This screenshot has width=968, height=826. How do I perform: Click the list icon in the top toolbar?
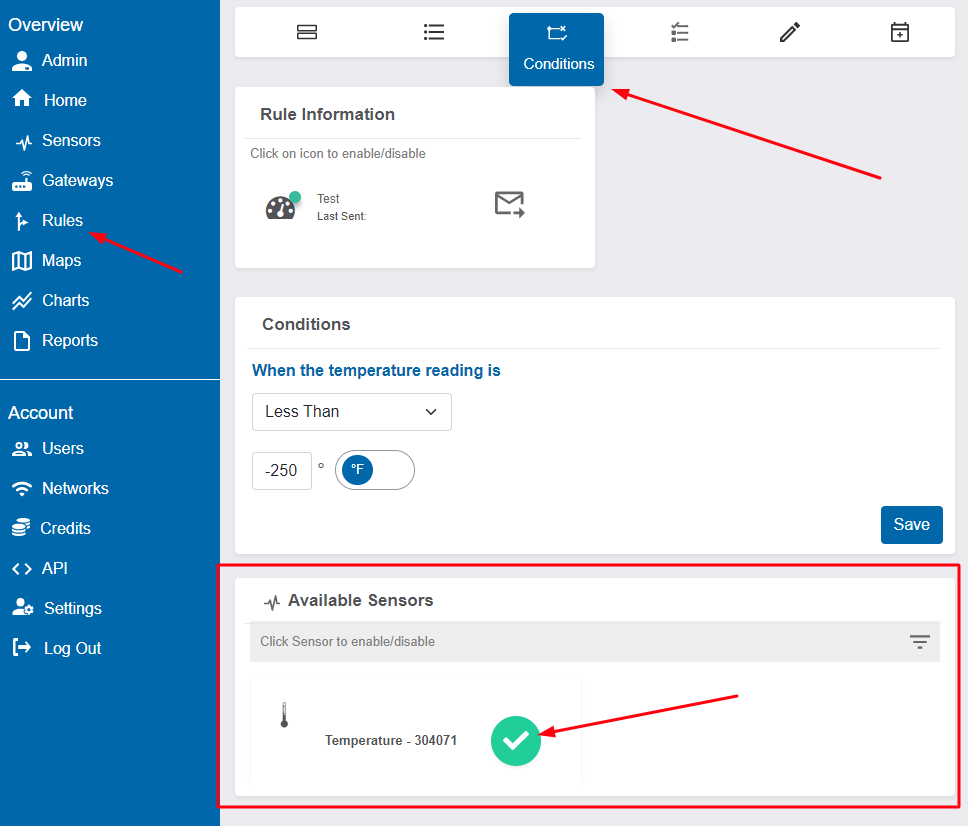(433, 31)
